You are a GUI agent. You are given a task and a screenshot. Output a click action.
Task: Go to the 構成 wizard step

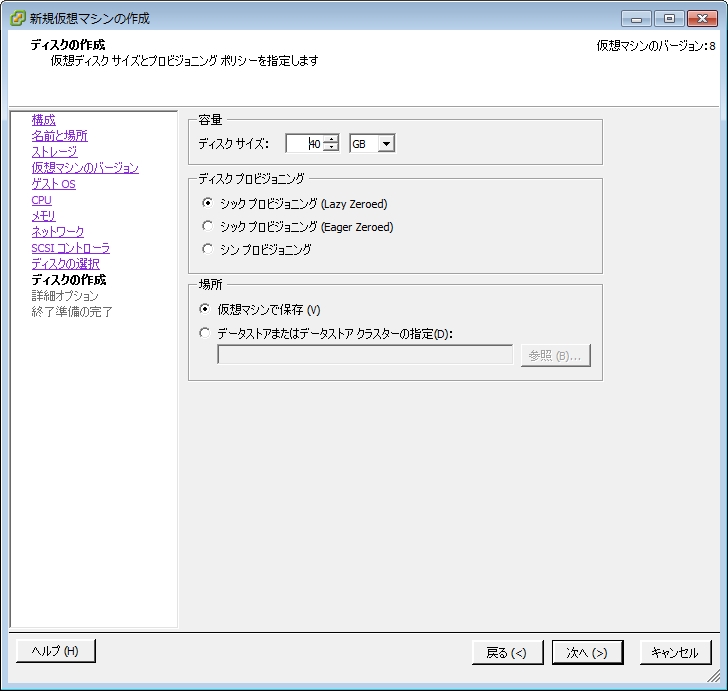click(44, 120)
